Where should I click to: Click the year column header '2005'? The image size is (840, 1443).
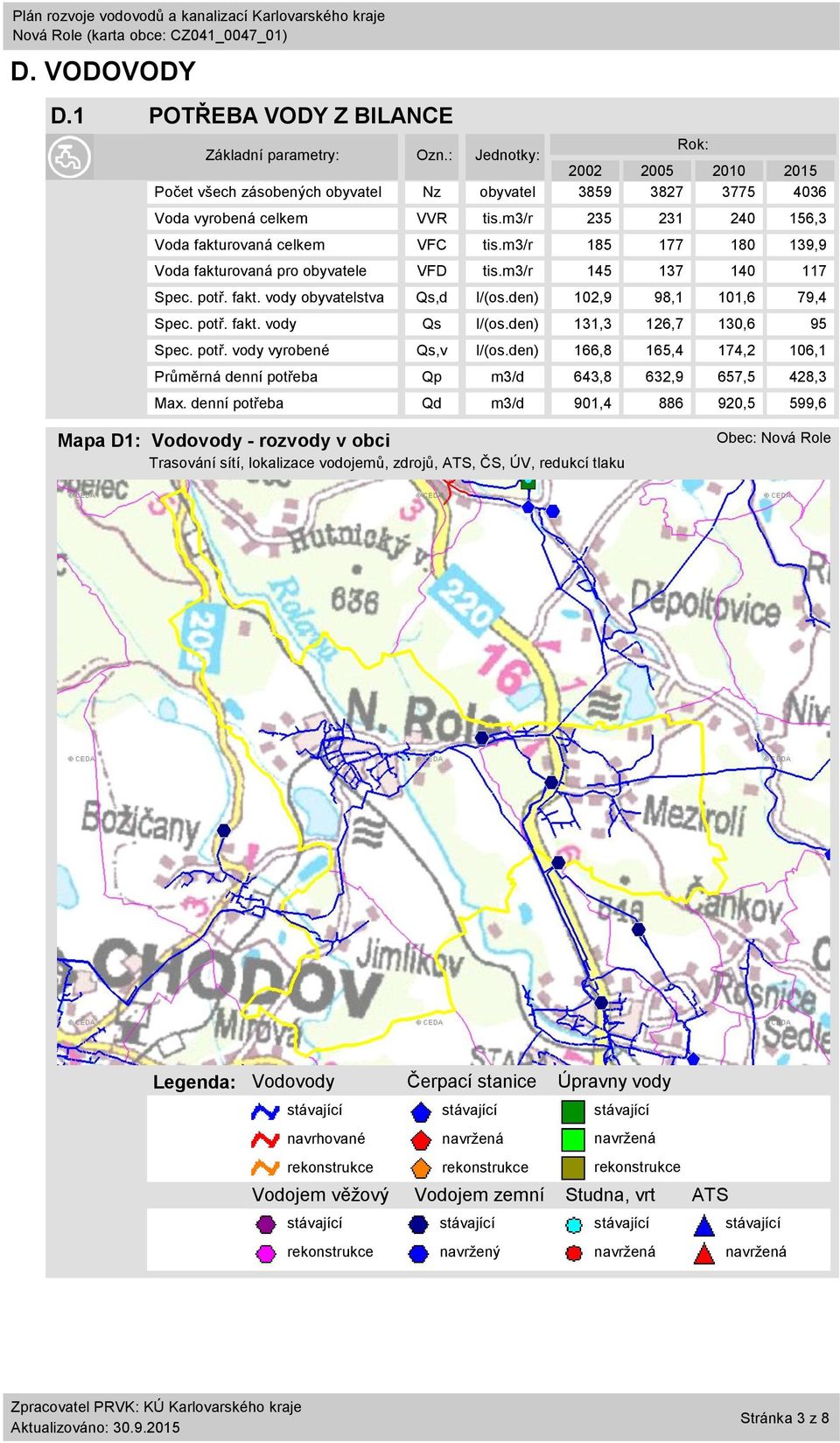[x=656, y=171]
